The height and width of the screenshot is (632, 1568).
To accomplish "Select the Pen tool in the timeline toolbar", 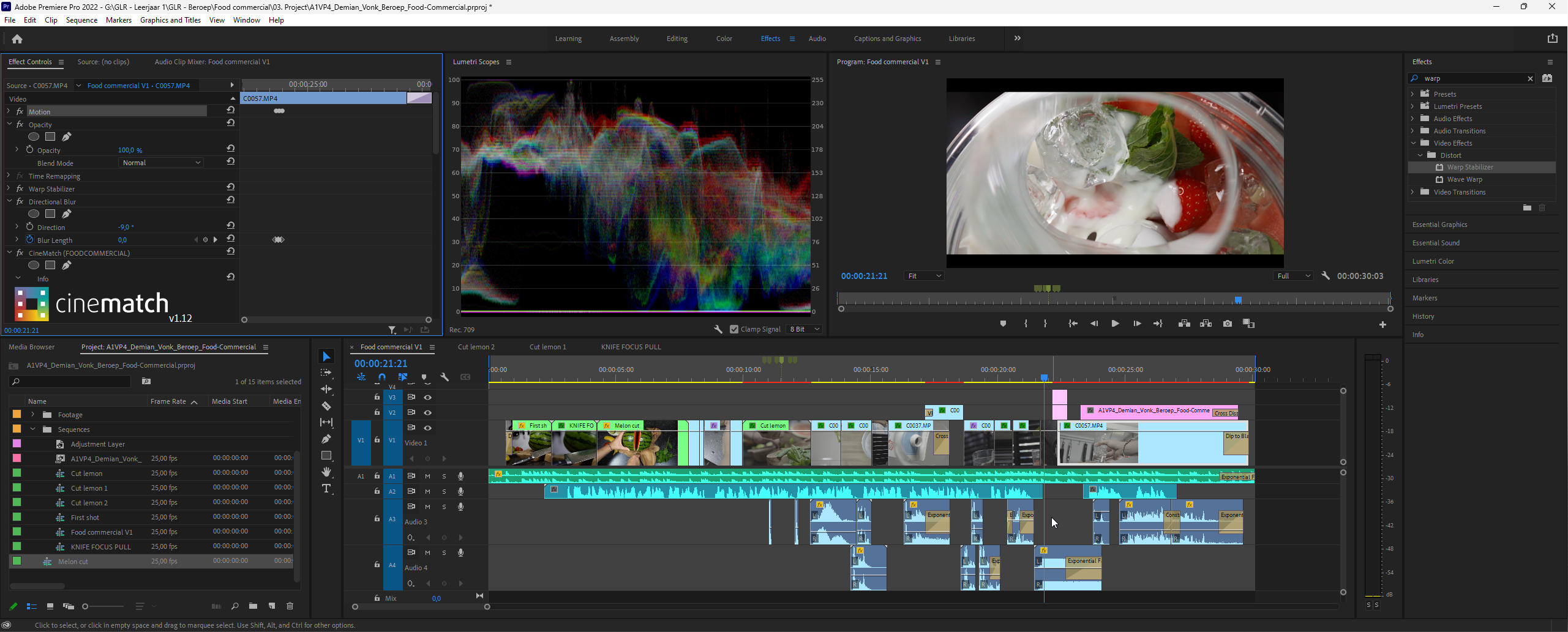I will pos(326,439).
